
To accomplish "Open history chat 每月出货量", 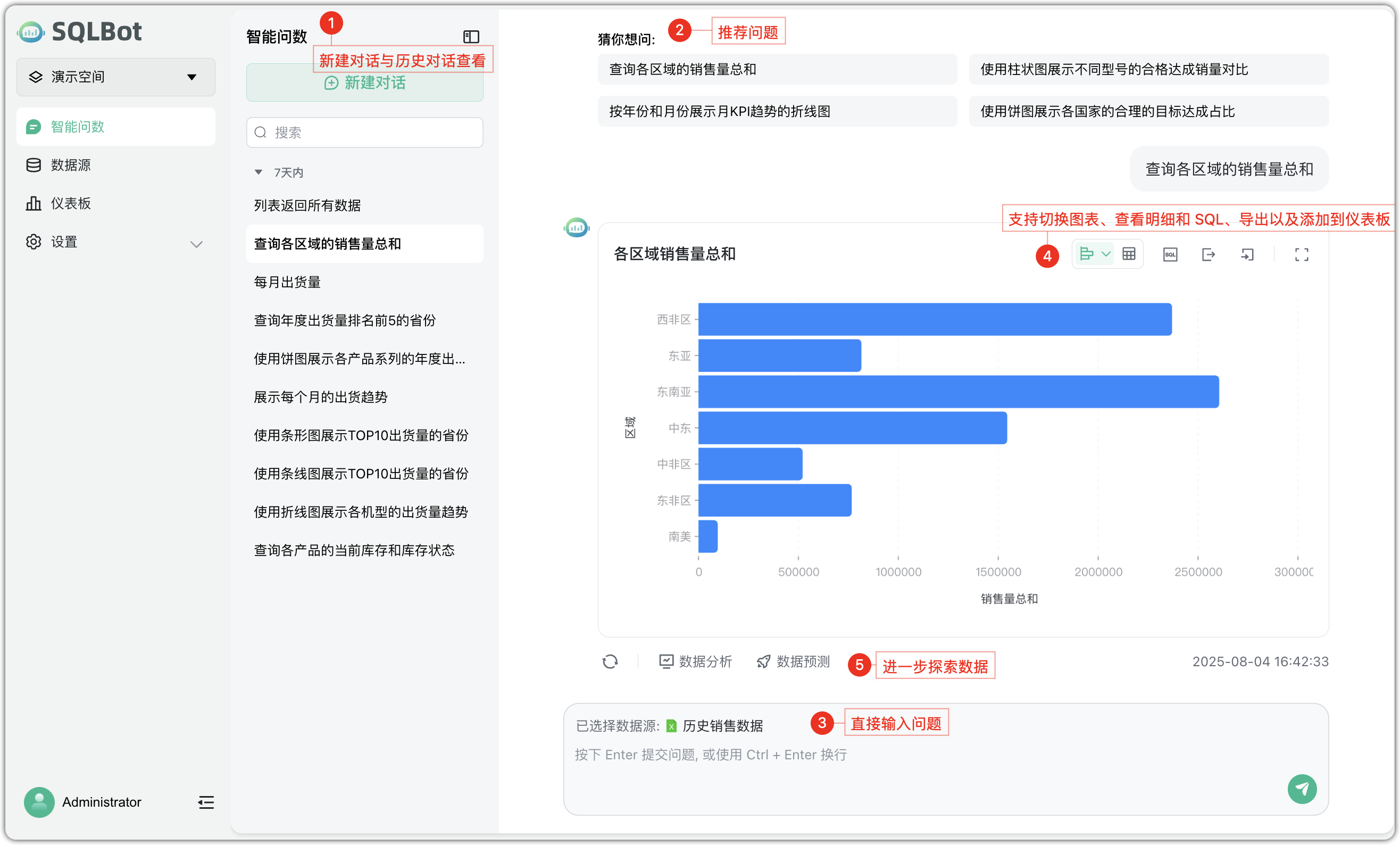I will pyautogui.click(x=286, y=282).
